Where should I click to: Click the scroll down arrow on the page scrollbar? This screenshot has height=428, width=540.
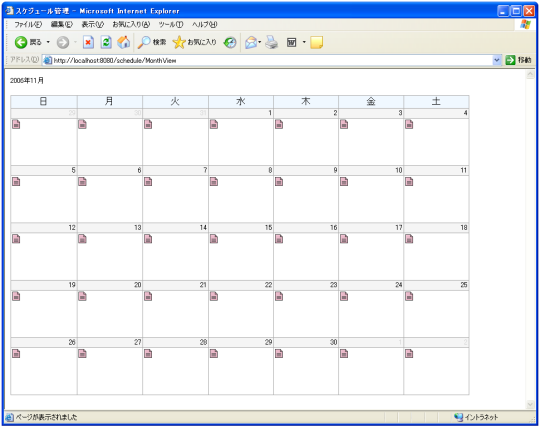pyautogui.click(x=530, y=404)
